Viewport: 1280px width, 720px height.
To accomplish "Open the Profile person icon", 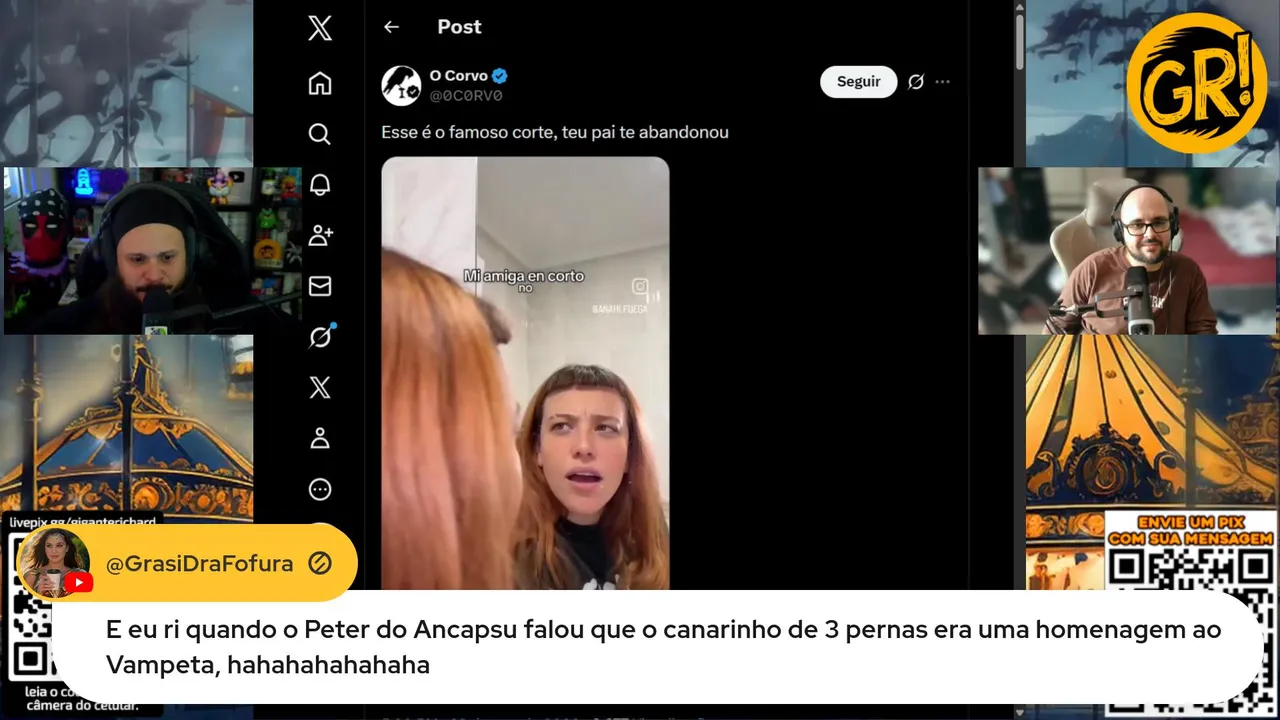I will (320, 438).
